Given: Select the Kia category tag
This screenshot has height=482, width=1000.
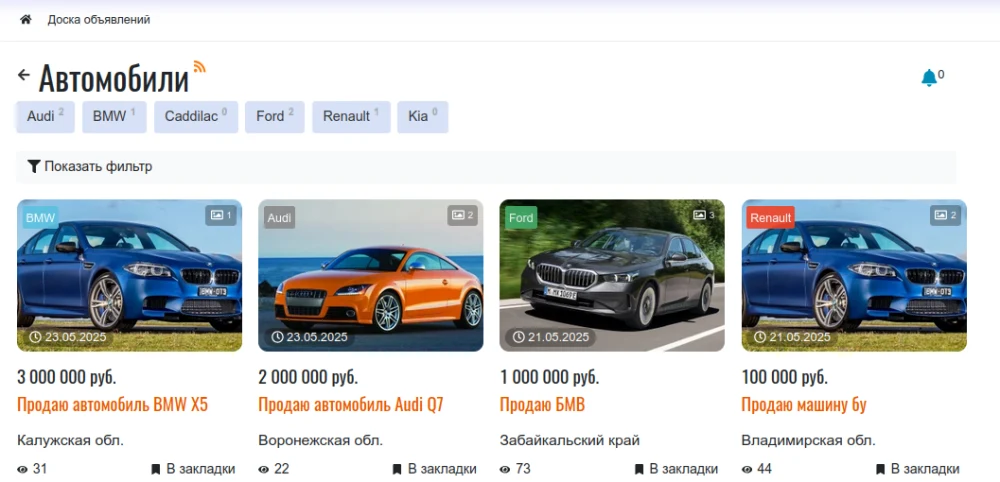Looking at the screenshot, I should (x=423, y=117).
